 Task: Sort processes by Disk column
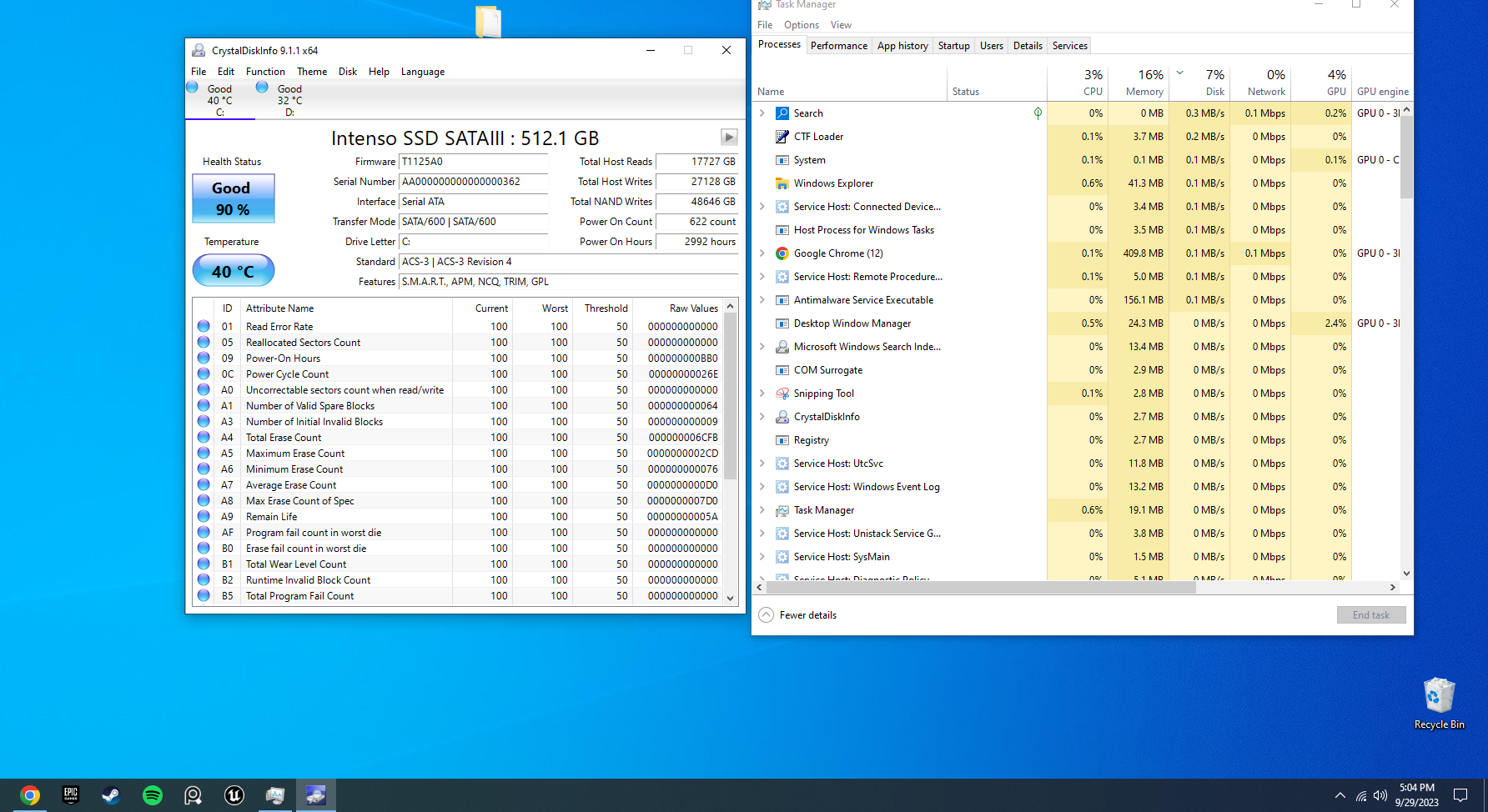click(1199, 83)
